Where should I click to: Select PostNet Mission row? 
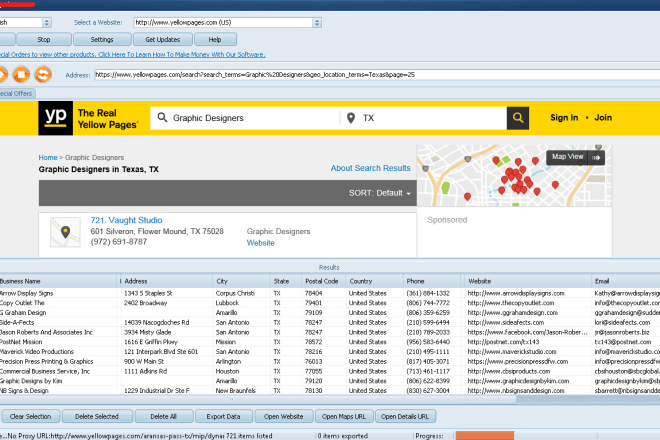point(330,342)
